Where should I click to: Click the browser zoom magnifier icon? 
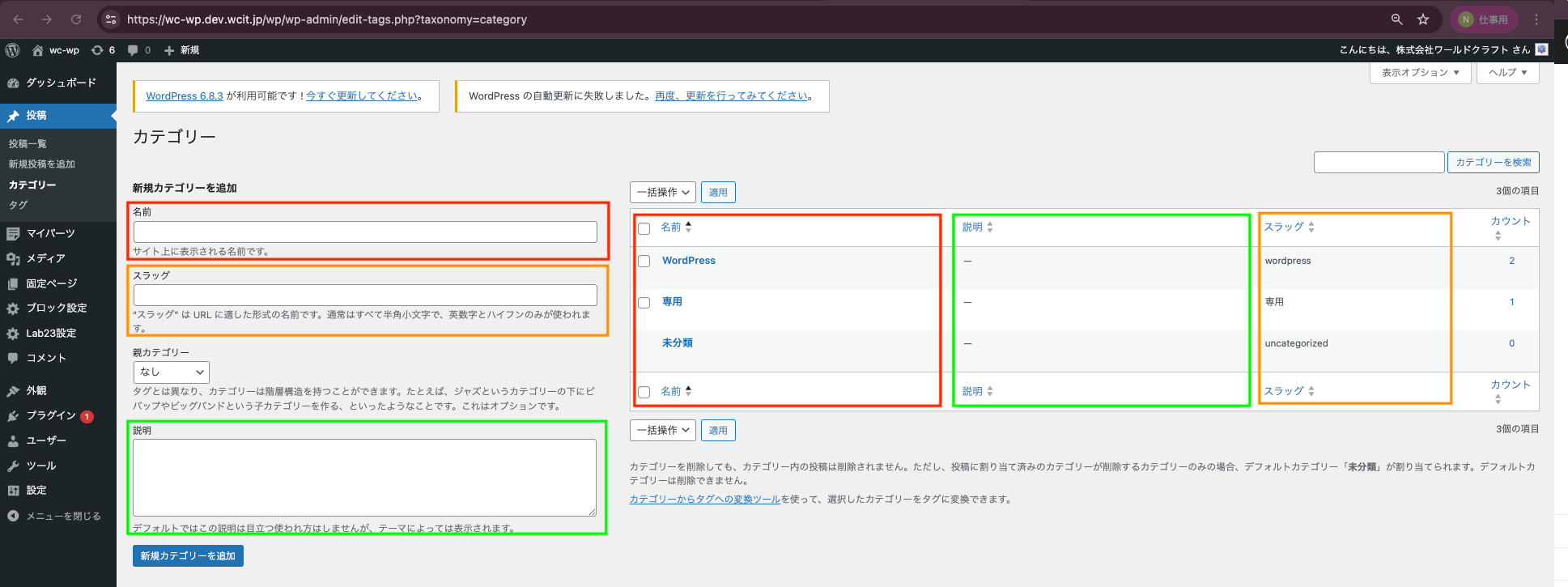[x=1397, y=19]
